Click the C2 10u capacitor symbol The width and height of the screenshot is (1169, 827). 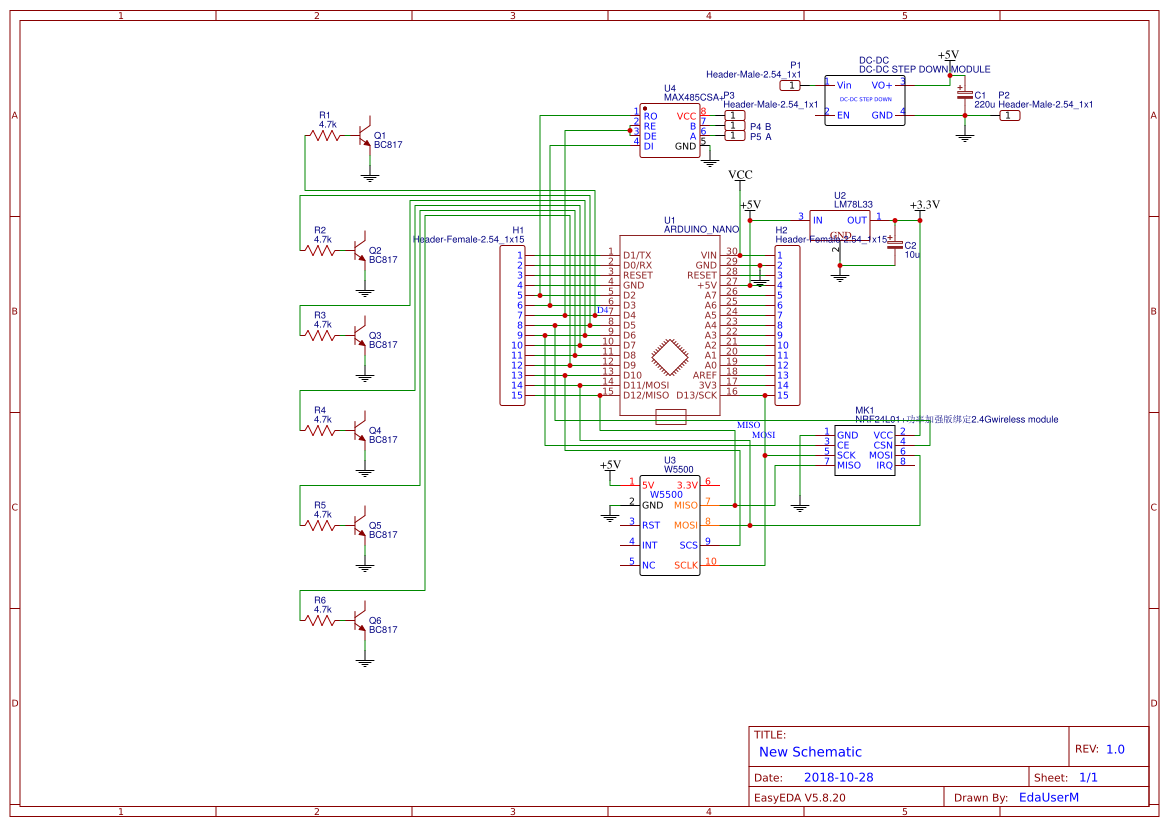[x=896, y=245]
